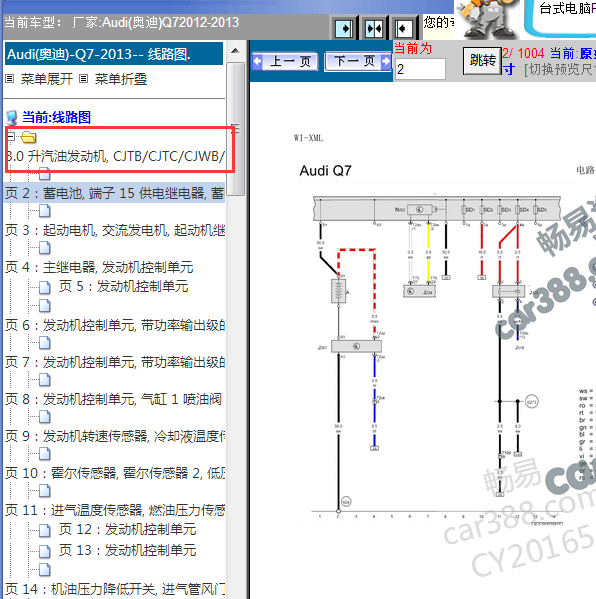Click the page icon above 页 10 row
596x599 pixels.
coord(45,454)
